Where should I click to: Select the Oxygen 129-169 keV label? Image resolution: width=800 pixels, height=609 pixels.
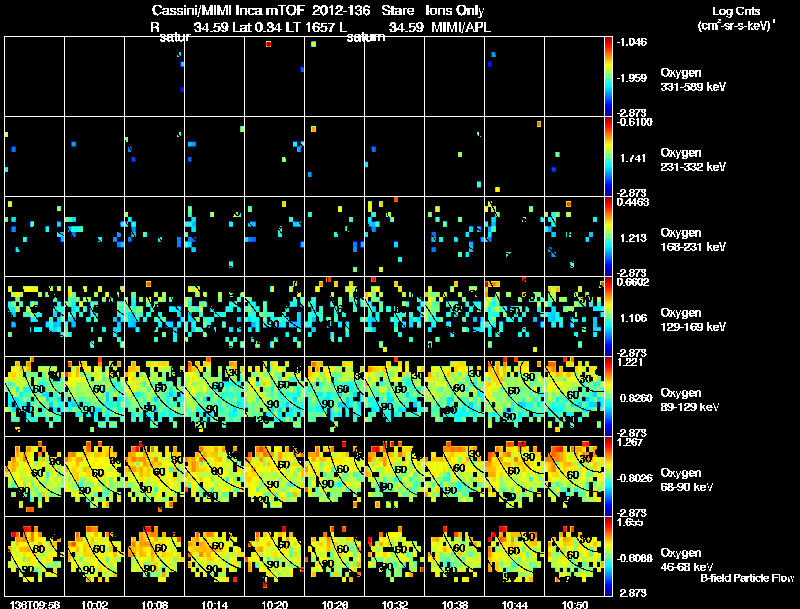693,320
